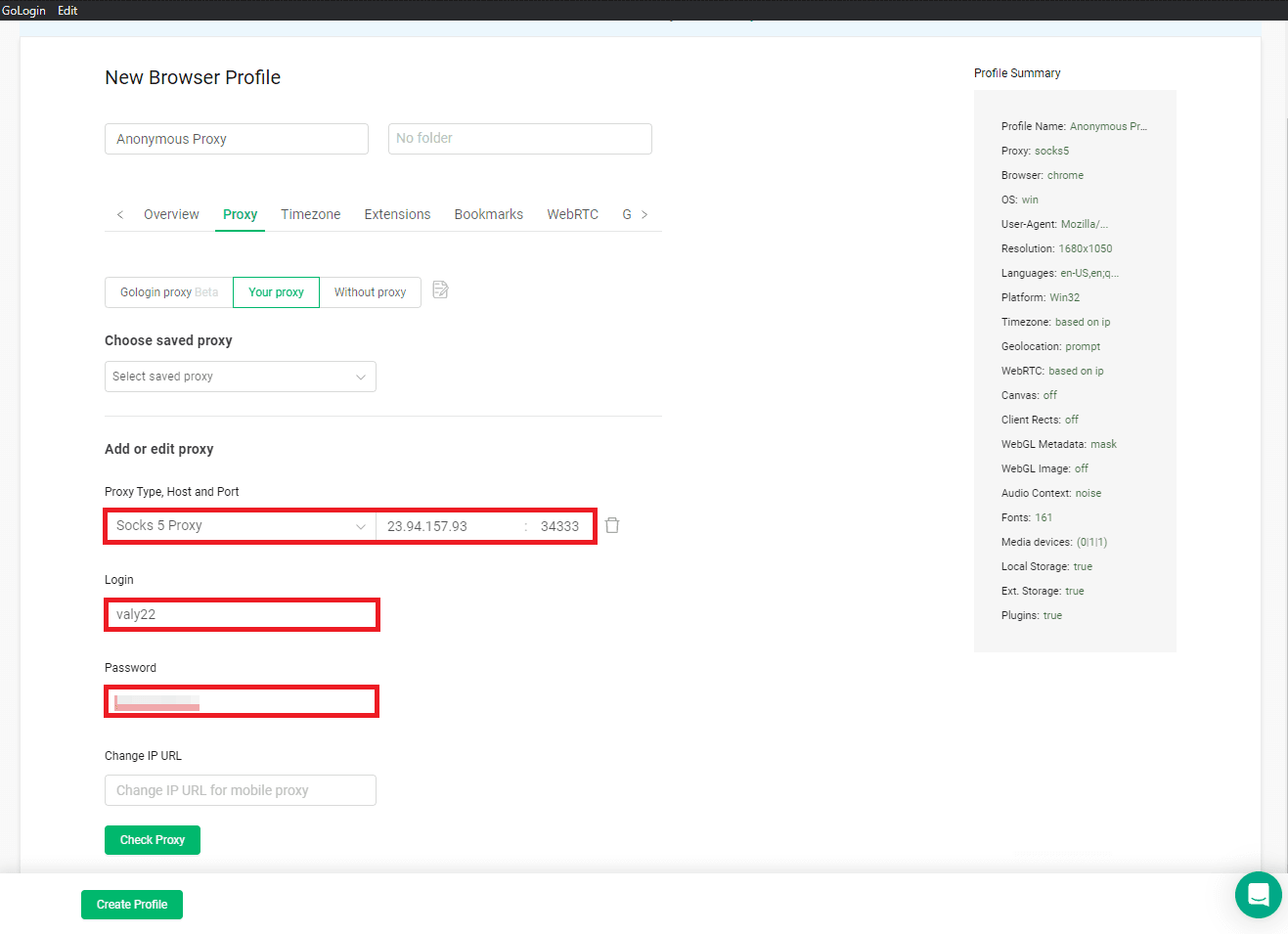Select the Without proxy option
The image size is (1288, 934).
[370, 291]
